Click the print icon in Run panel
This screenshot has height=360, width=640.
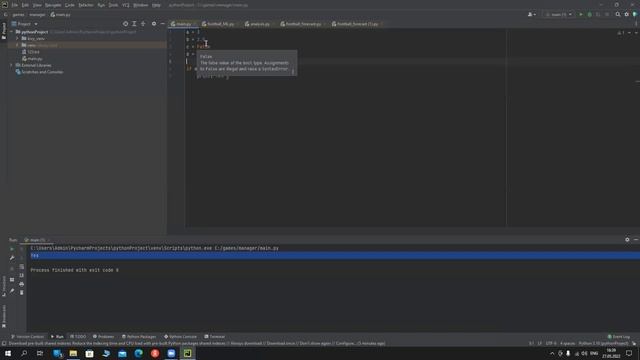coord(22,284)
